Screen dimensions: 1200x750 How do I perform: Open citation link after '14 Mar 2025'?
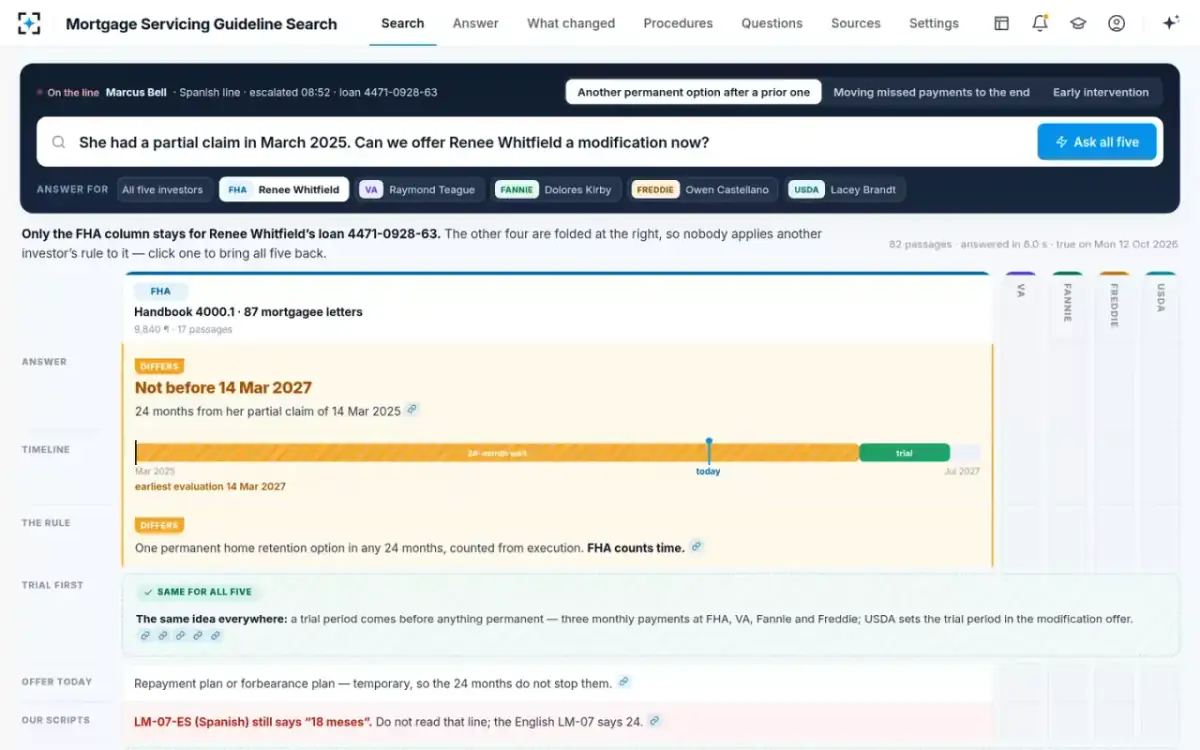pos(412,410)
